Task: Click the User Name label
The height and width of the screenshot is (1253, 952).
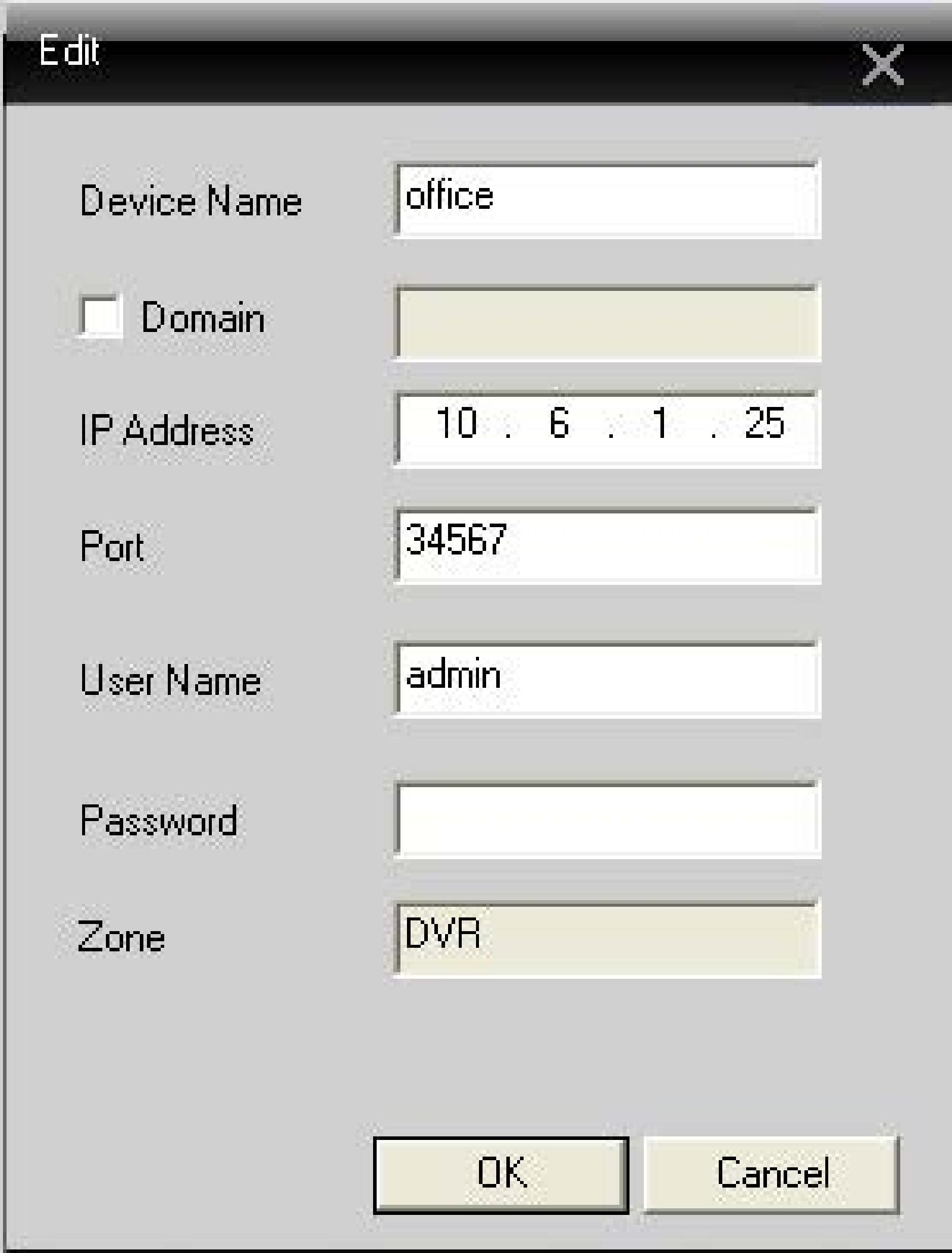Action: 170,680
